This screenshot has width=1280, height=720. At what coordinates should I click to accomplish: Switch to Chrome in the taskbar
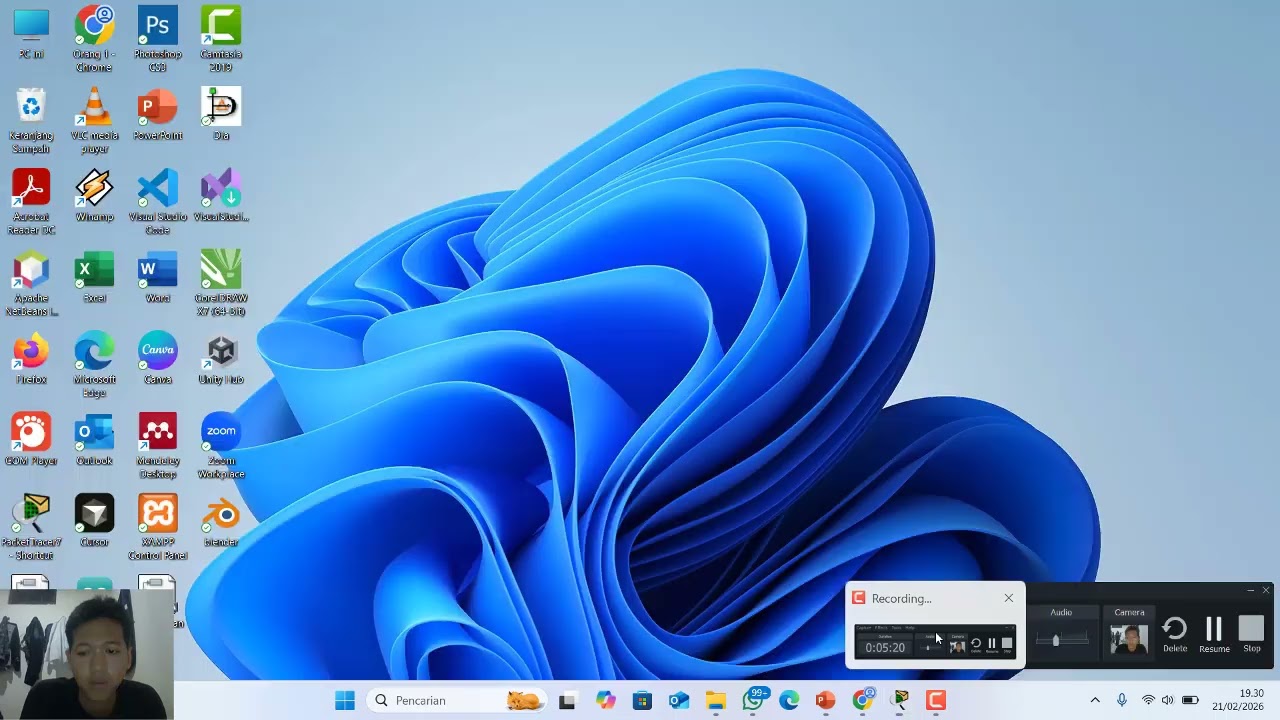pyautogui.click(x=863, y=700)
